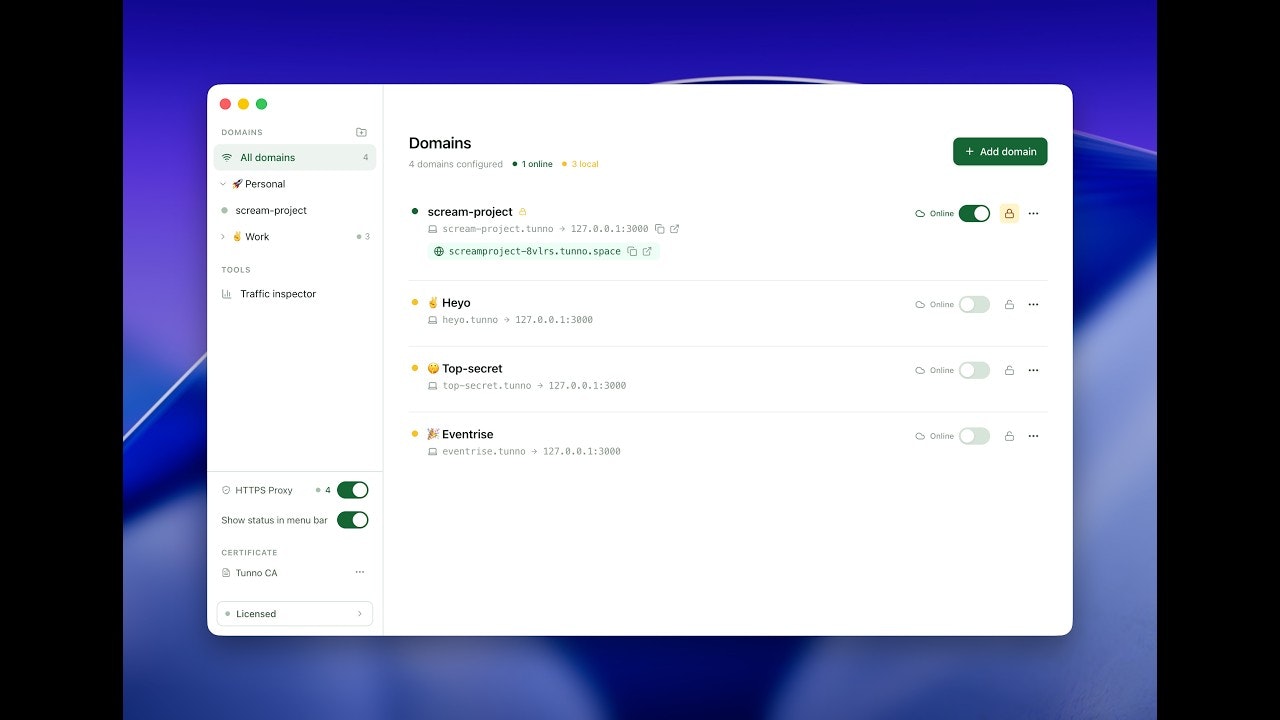Click the lock icon button for scream-project
This screenshot has height=720, width=1280.
pos(1009,213)
